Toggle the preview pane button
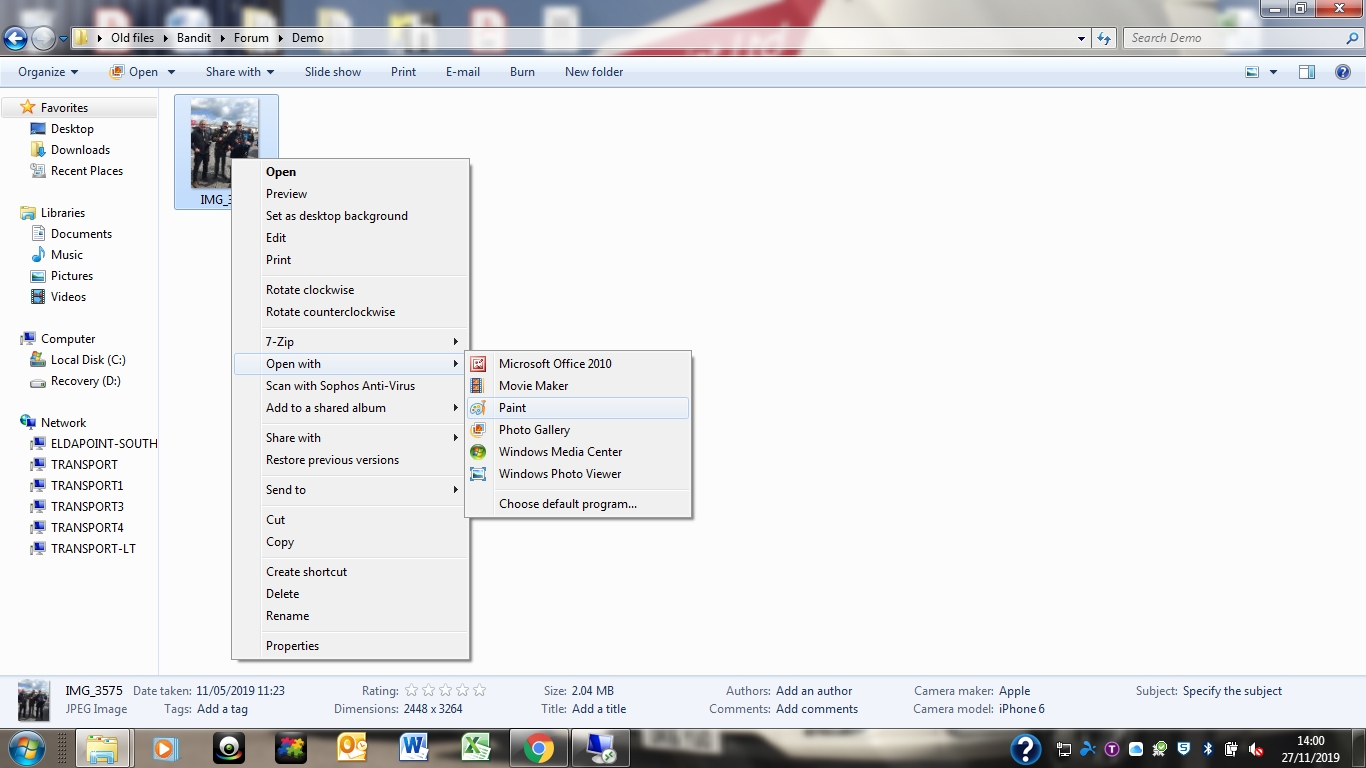1366x768 pixels. point(1306,72)
